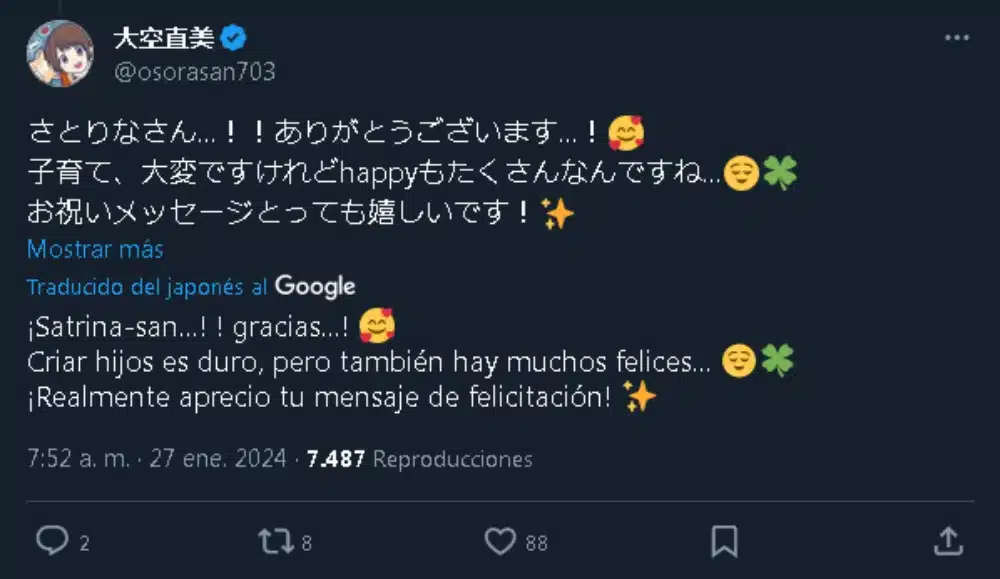View the 7.487 Reproducciones count
The height and width of the screenshot is (579, 1000).
pos(420,459)
